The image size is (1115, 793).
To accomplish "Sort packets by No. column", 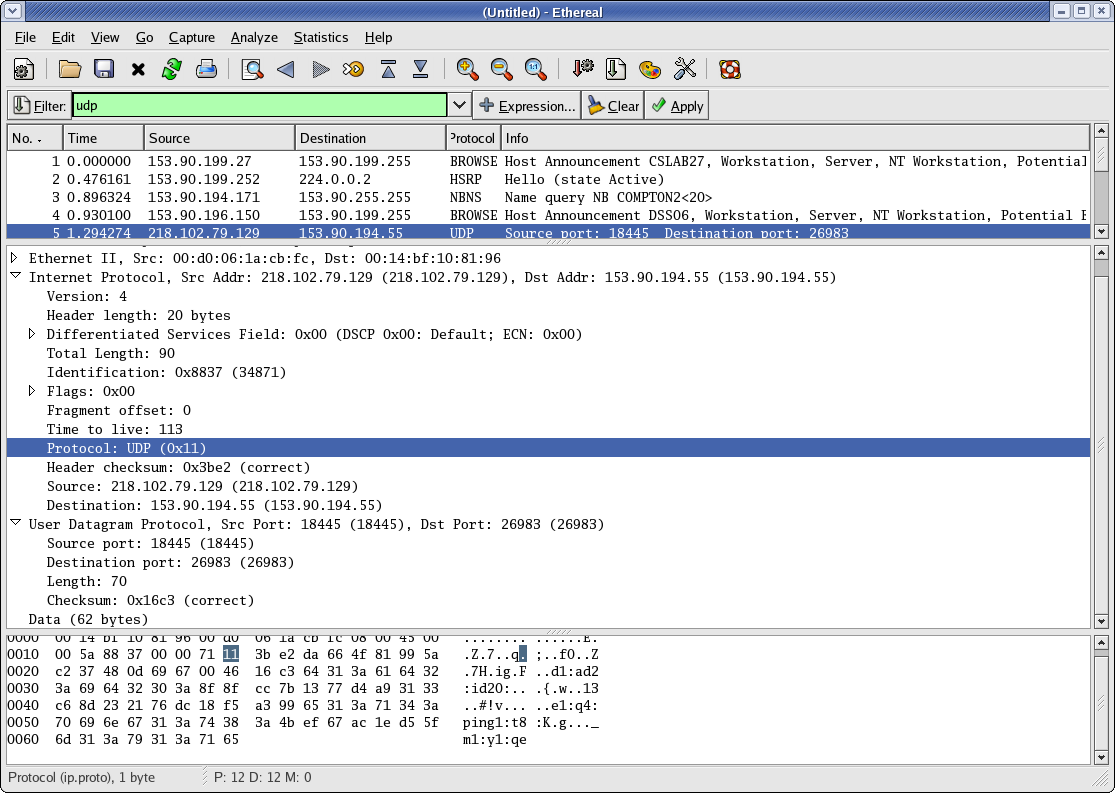I will point(35,138).
